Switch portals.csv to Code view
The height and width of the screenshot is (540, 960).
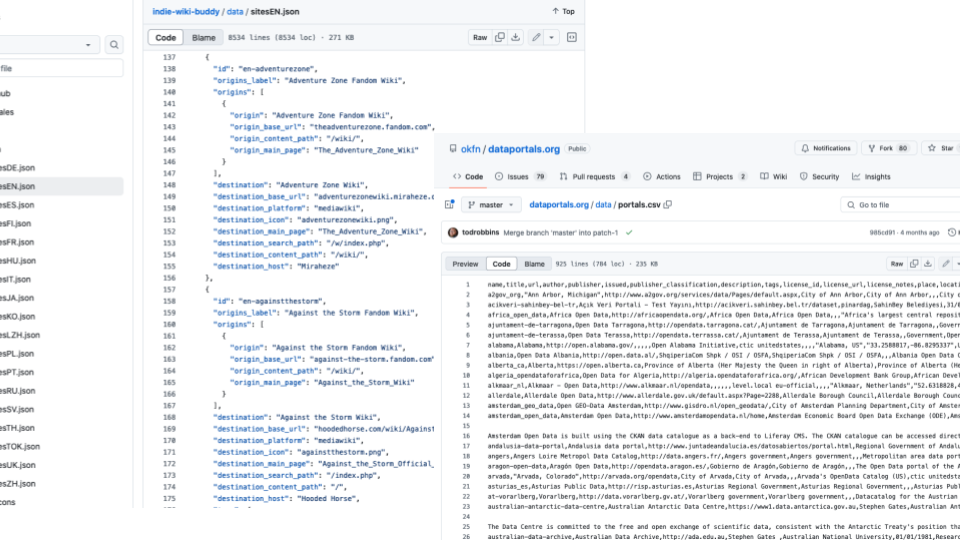pyautogui.click(x=501, y=264)
